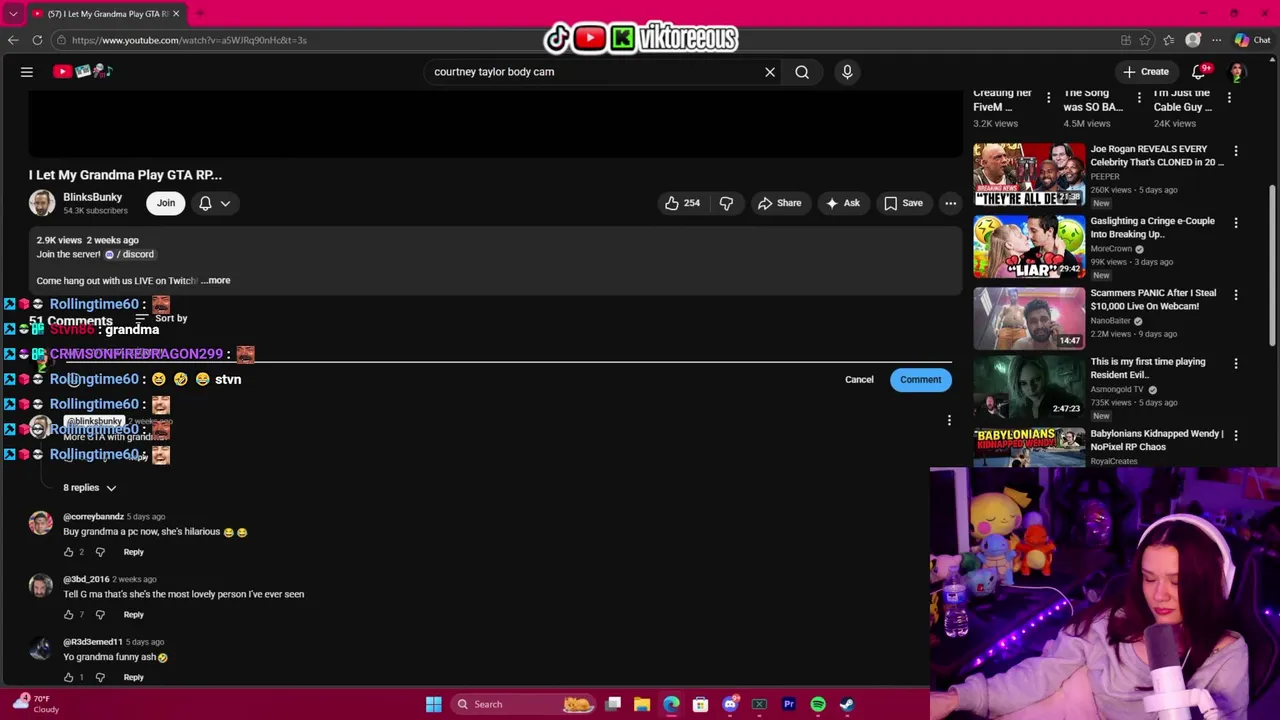Open Discord from the taskbar
Viewport: 1280px width, 720px height.
tap(730, 704)
